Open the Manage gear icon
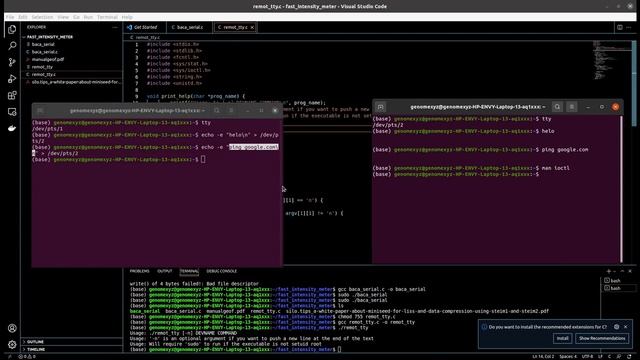Screen dimensions: 640x360 (x=12, y=344)
